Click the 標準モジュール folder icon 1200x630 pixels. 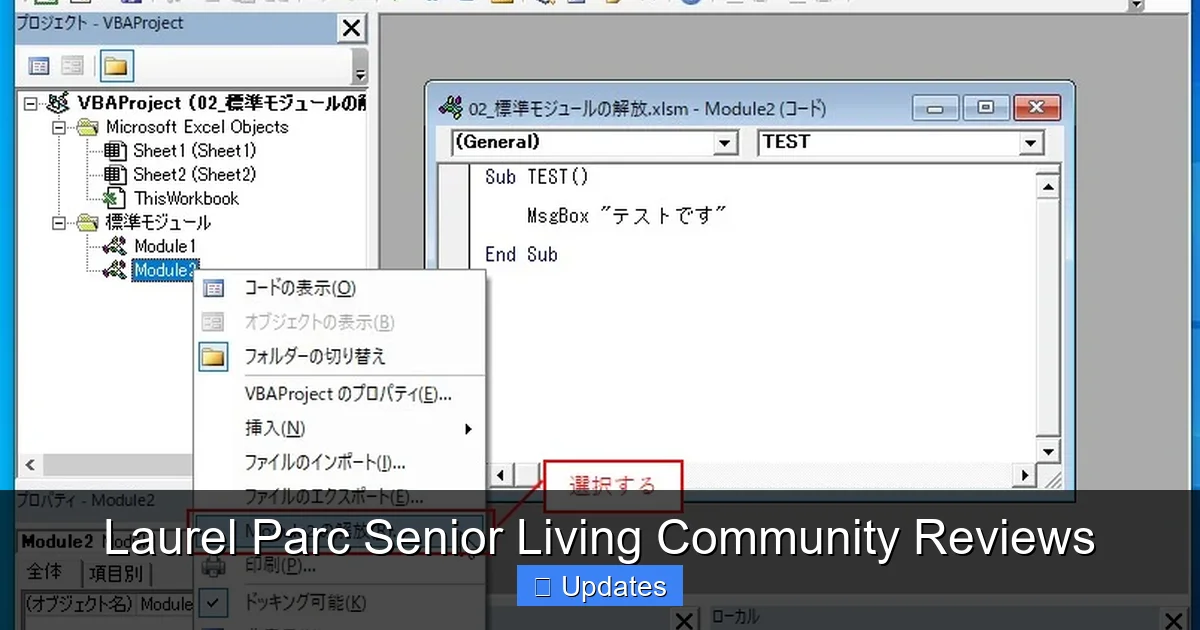[89, 222]
